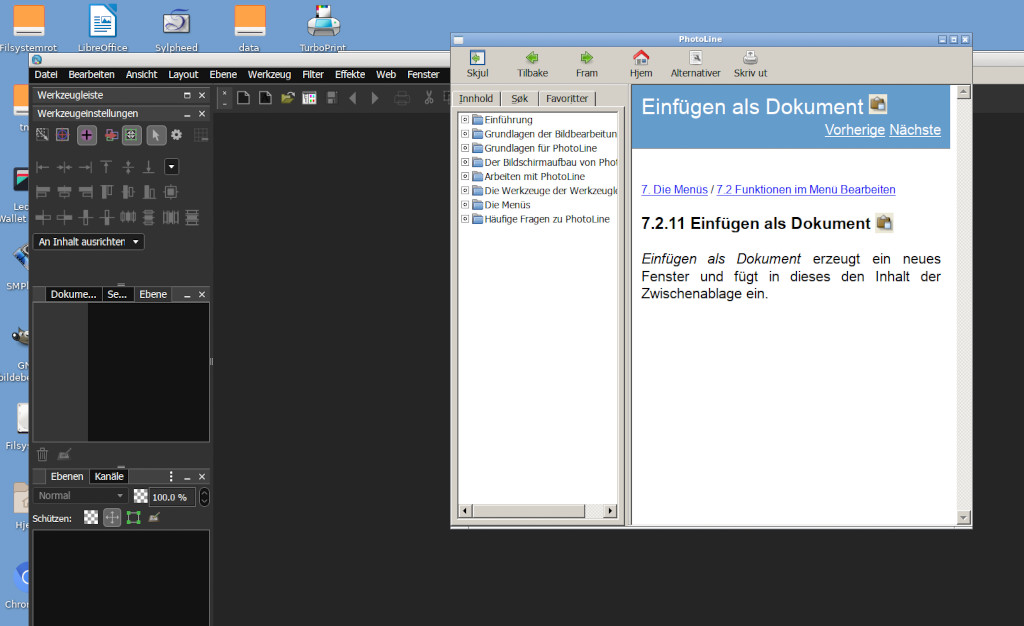Screen dimensions: 1024x626
Task: Open the Effekte menu
Action: click(x=350, y=74)
